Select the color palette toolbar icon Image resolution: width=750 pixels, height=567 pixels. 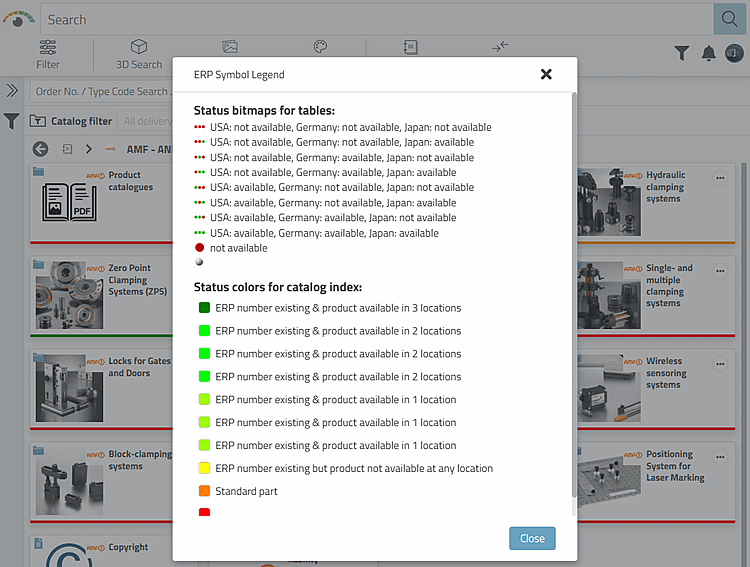[320, 47]
